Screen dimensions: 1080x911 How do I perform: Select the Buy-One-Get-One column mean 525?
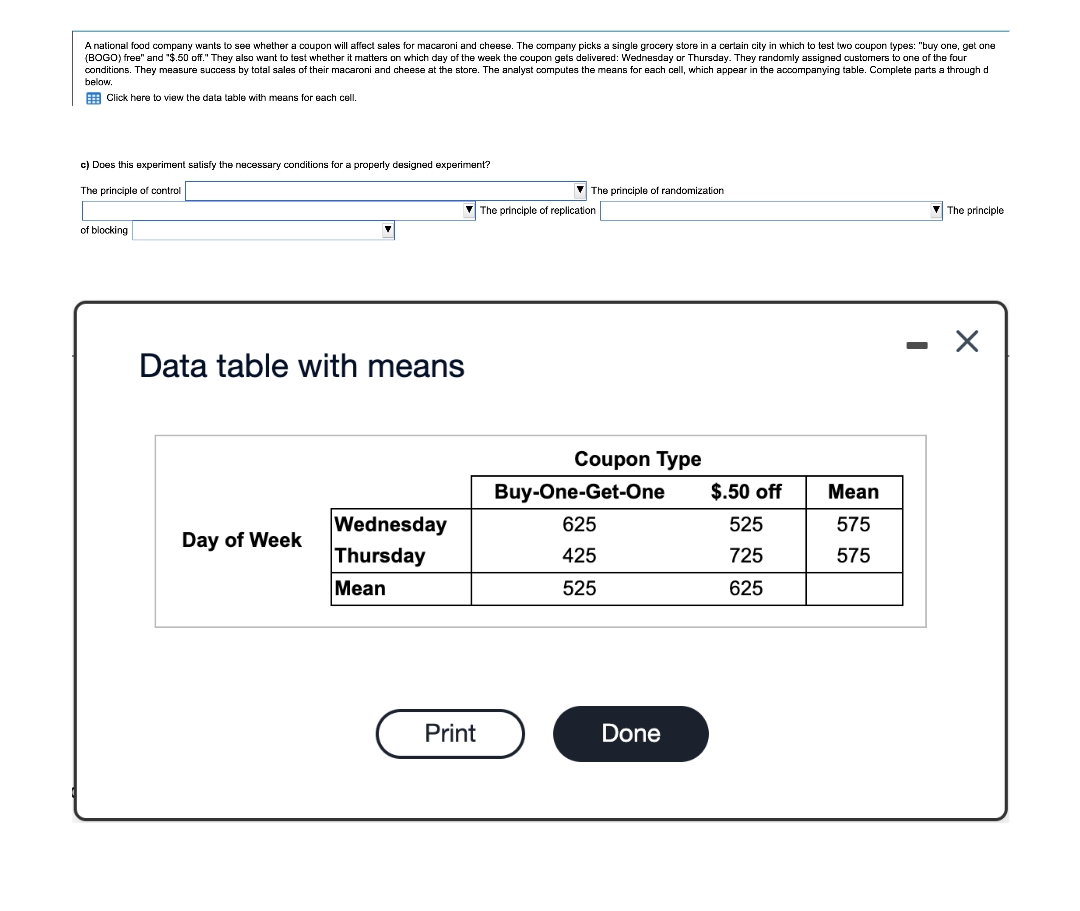[x=579, y=589]
